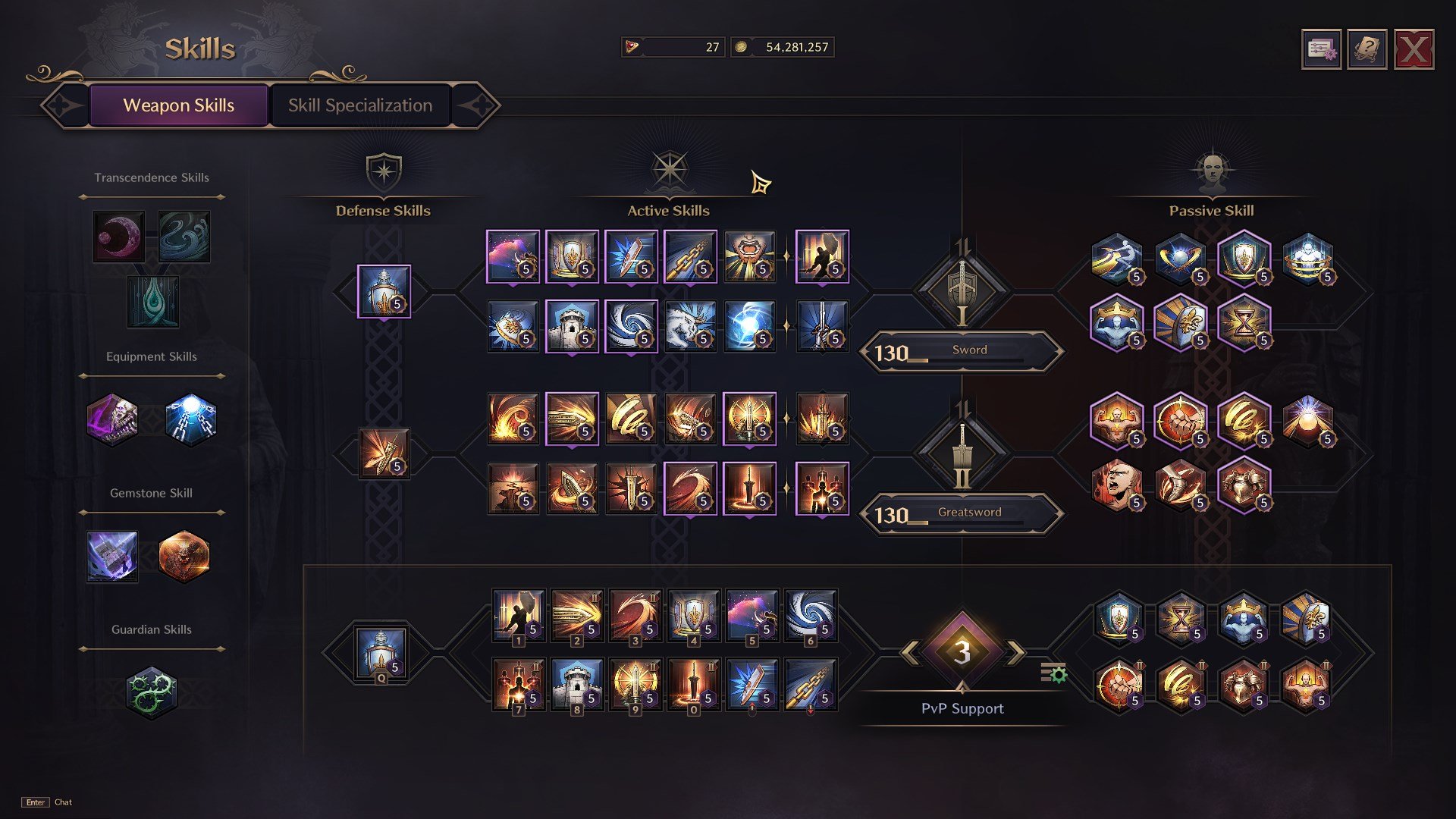Image resolution: width=1456 pixels, height=819 pixels.
Task: Select the white wolf active skill icon
Action: (690, 327)
